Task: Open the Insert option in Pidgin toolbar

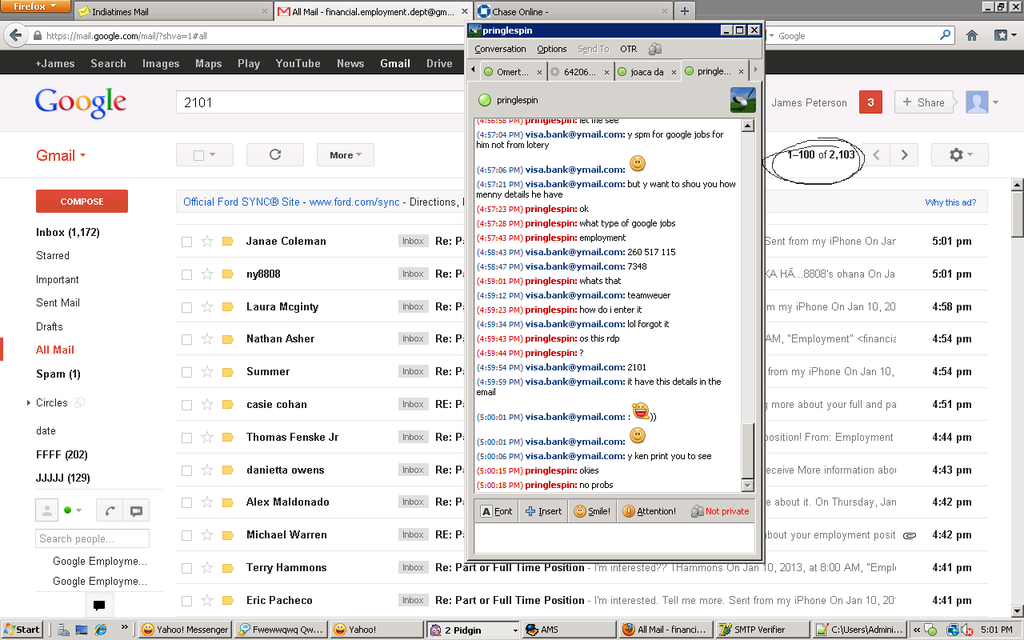Action: click(x=543, y=511)
